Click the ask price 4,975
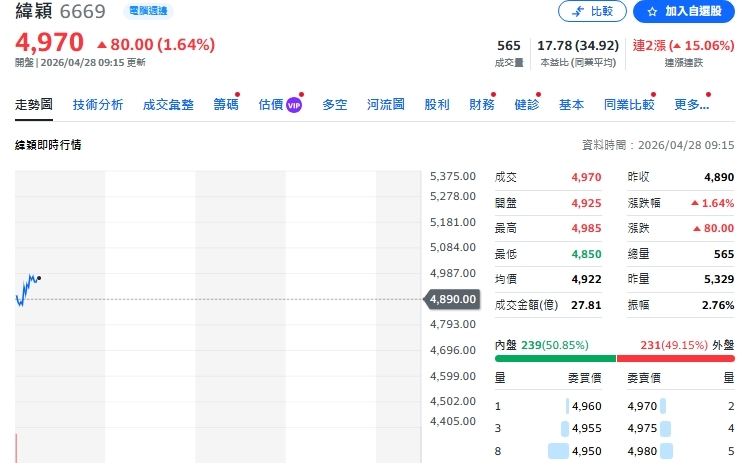Viewport: 743px width, 463px height. tap(642, 428)
